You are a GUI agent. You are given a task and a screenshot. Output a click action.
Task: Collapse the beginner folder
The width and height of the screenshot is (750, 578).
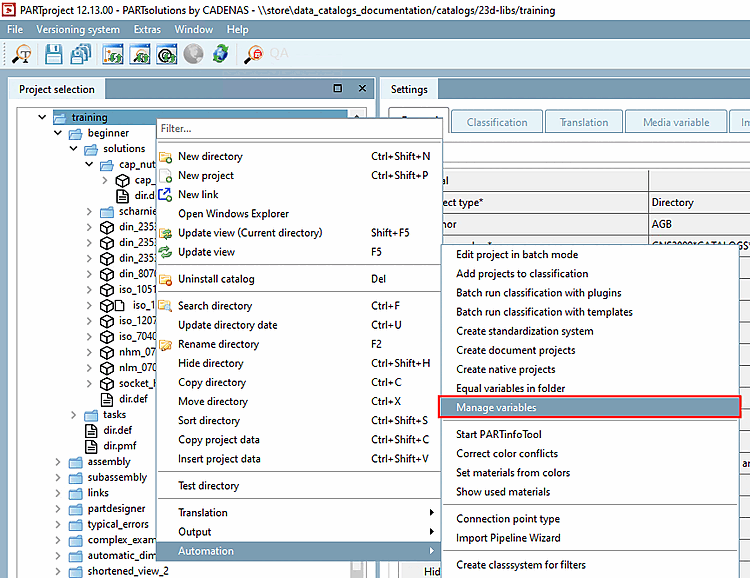click(x=58, y=133)
